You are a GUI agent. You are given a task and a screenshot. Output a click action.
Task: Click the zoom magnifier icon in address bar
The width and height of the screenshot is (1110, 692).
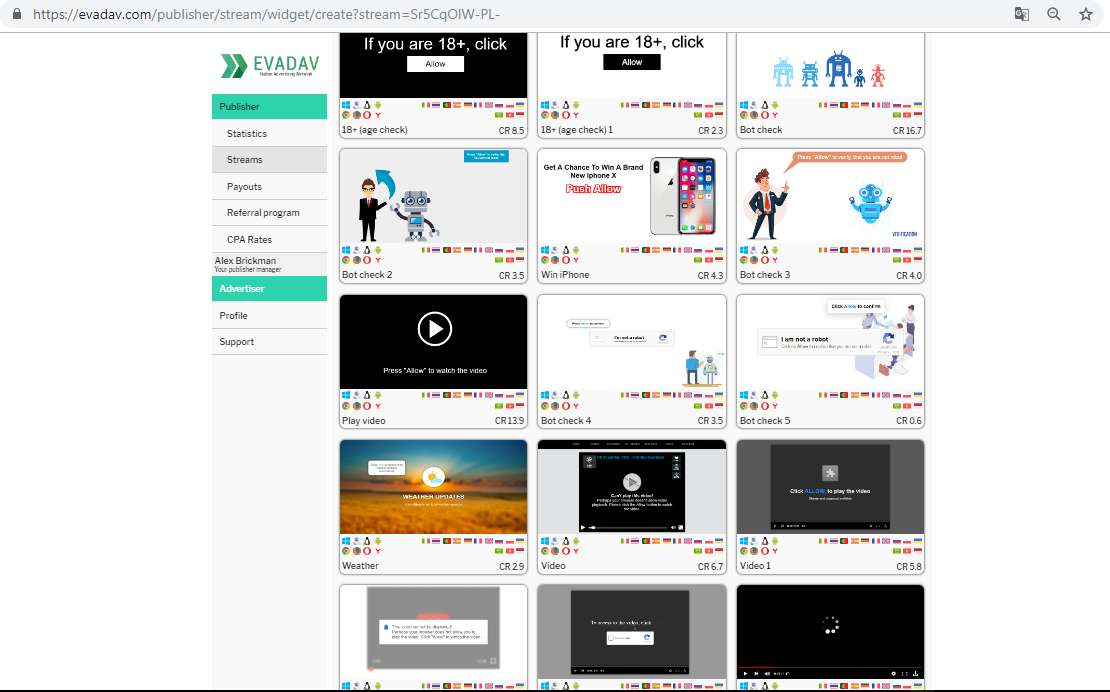pyautogui.click(x=1053, y=13)
